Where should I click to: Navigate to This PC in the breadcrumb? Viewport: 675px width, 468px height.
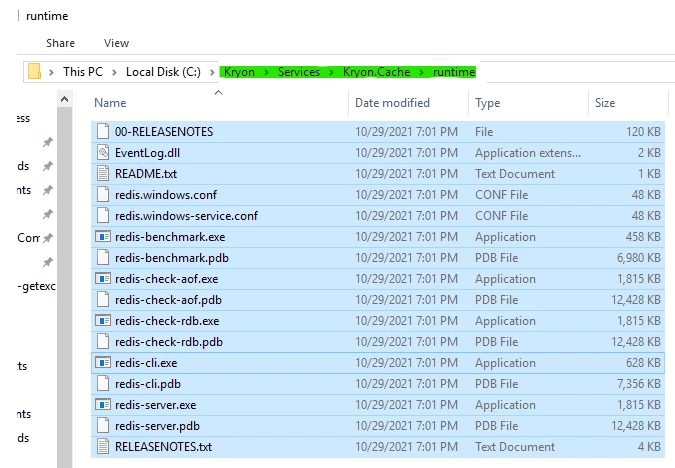coord(83,72)
